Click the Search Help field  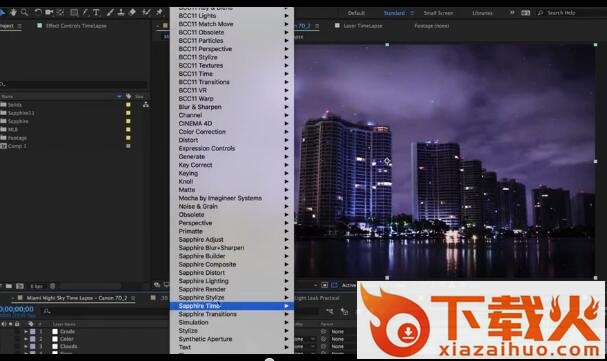(561, 13)
